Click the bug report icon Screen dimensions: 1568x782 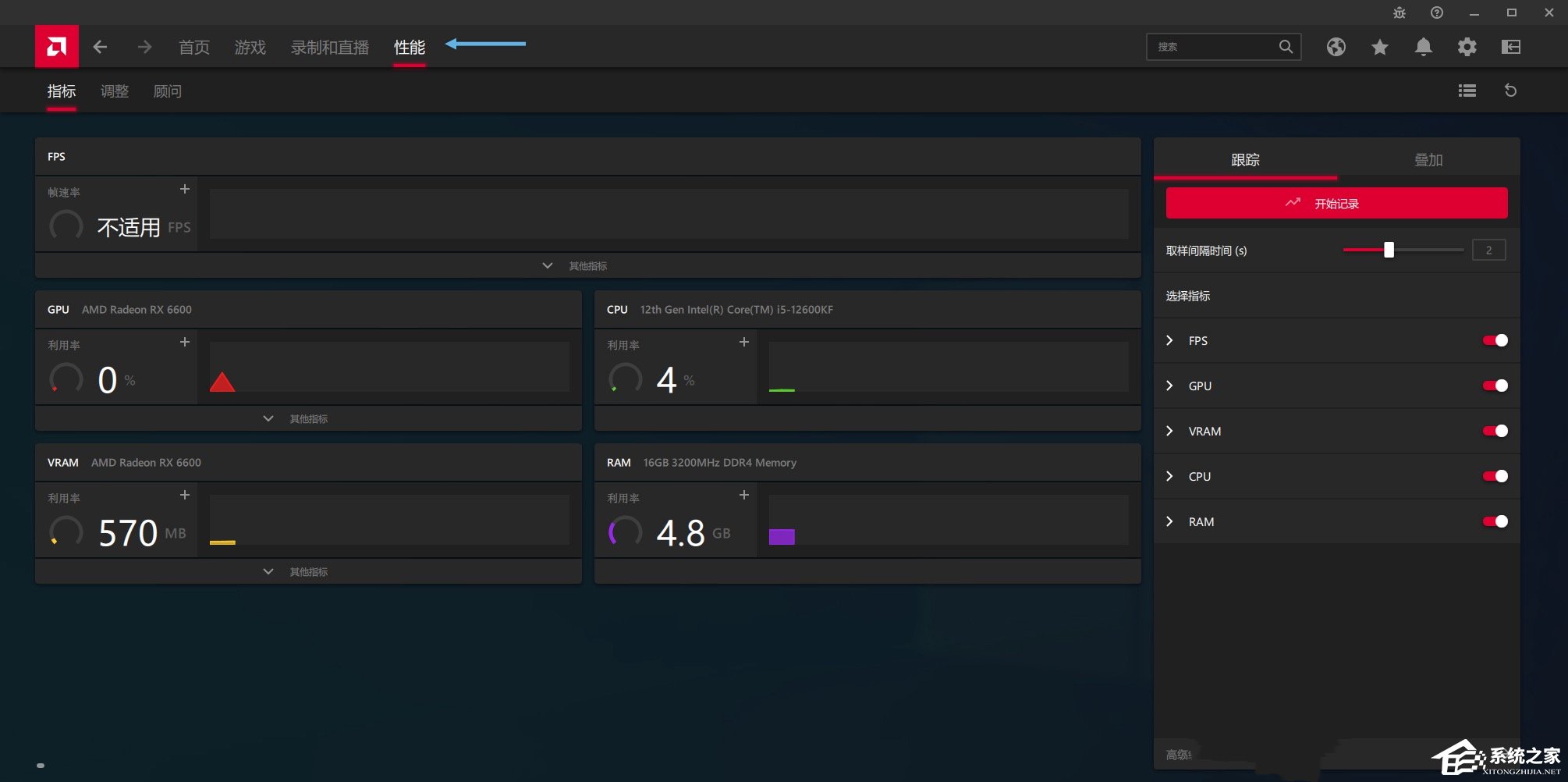click(x=1399, y=12)
